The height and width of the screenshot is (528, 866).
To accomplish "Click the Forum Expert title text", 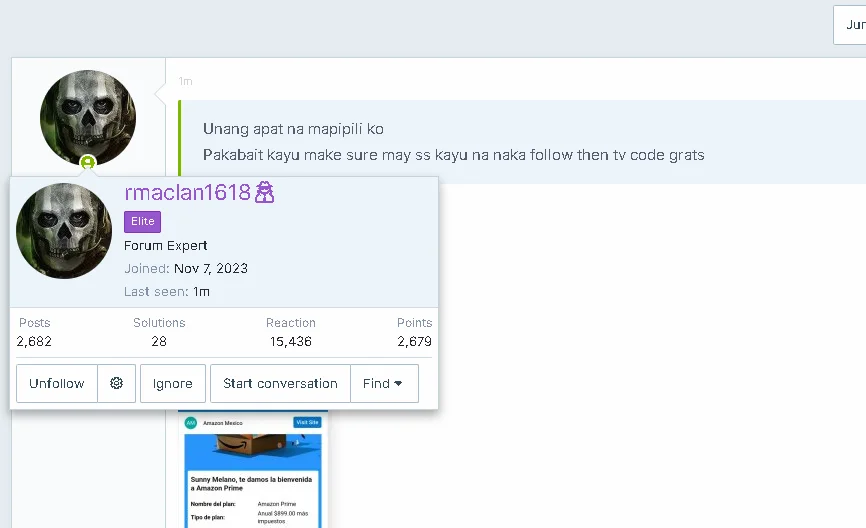I will (166, 246).
